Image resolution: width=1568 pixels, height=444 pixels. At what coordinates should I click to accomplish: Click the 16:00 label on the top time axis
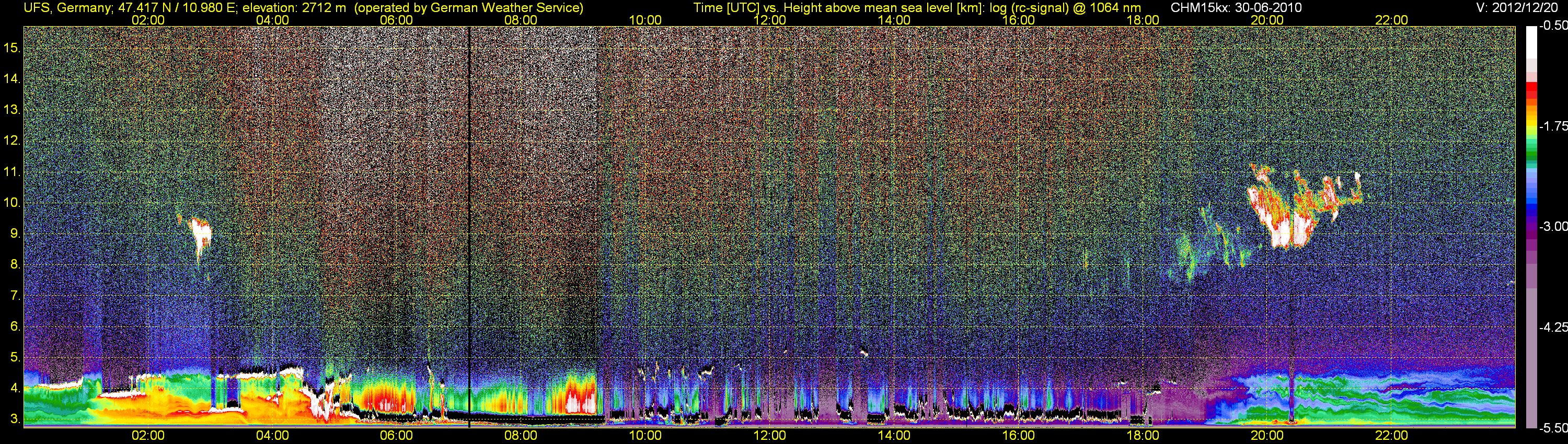pyautogui.click(x=1018, y=20)
